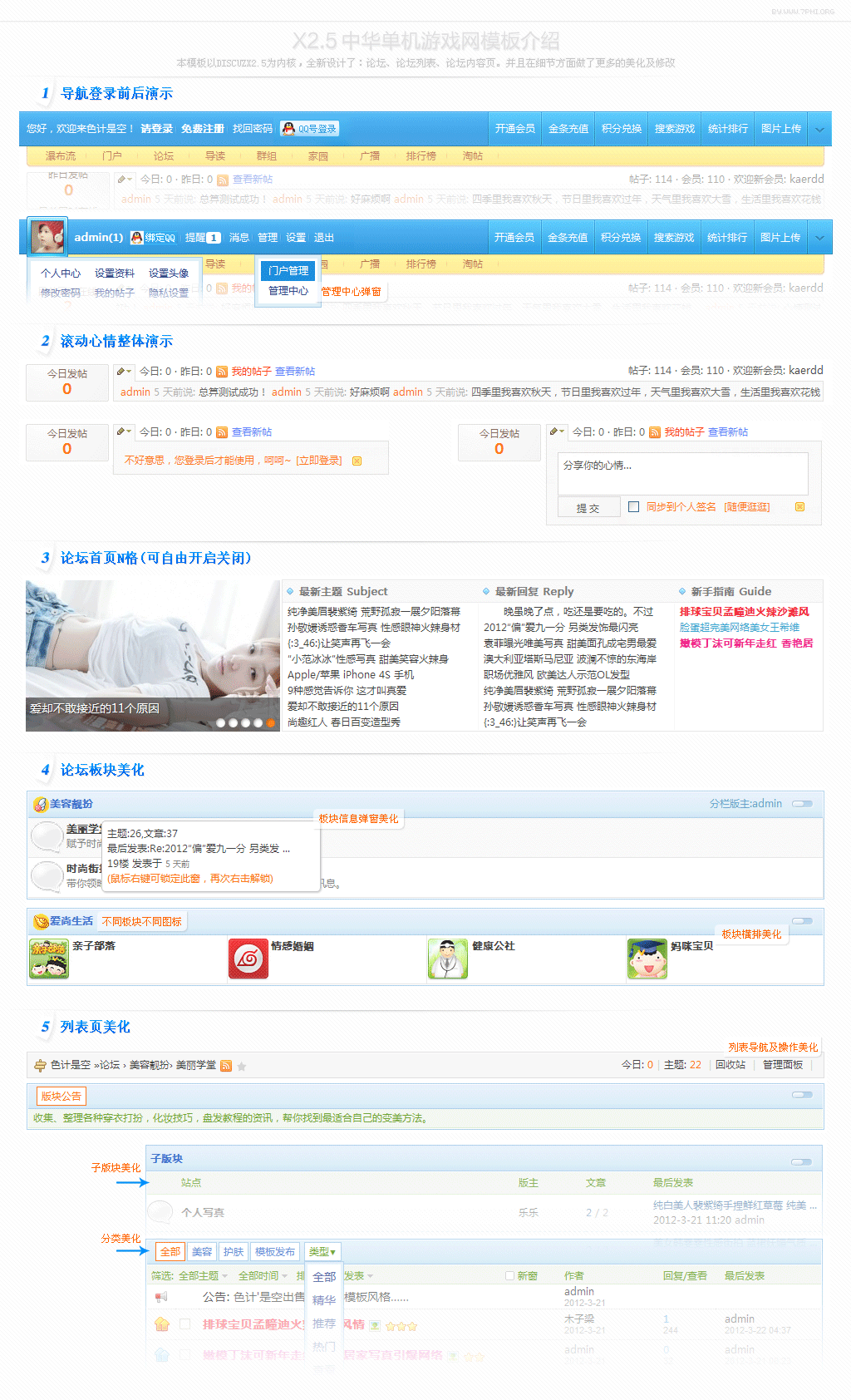
Task: Click the 提醒 notification link with badge 1
Action: 202,238
